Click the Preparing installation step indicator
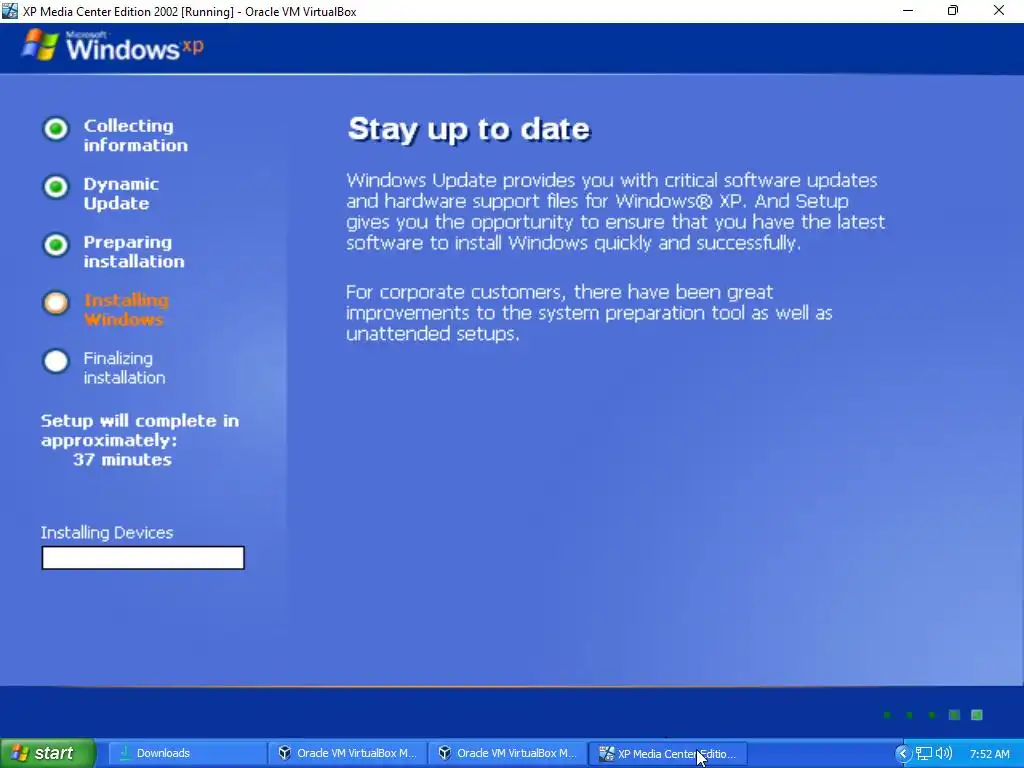Screen dimensions: 1024x768 tap(56, 245)
